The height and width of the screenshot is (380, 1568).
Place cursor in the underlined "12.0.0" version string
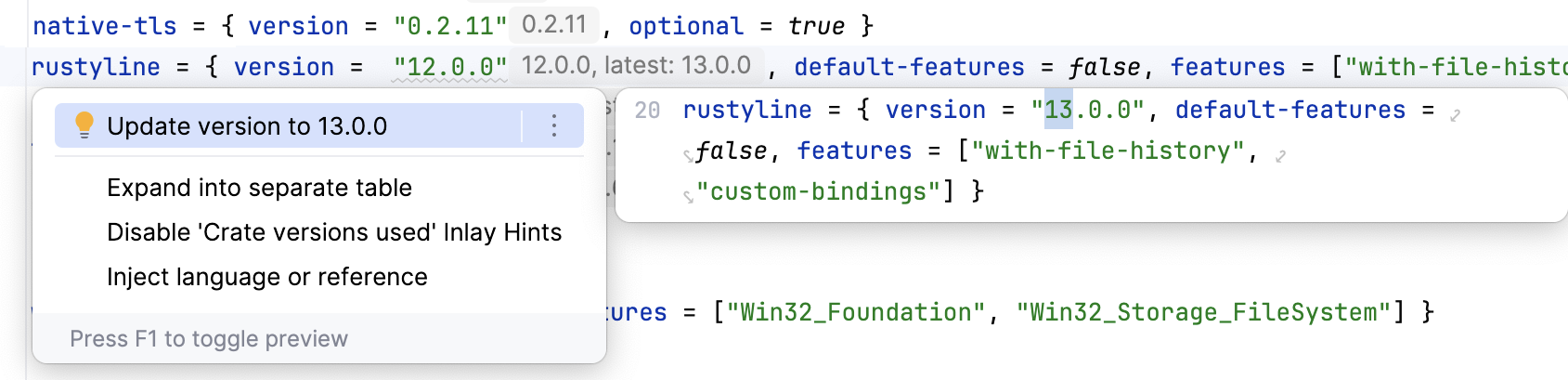coord(450,67)
